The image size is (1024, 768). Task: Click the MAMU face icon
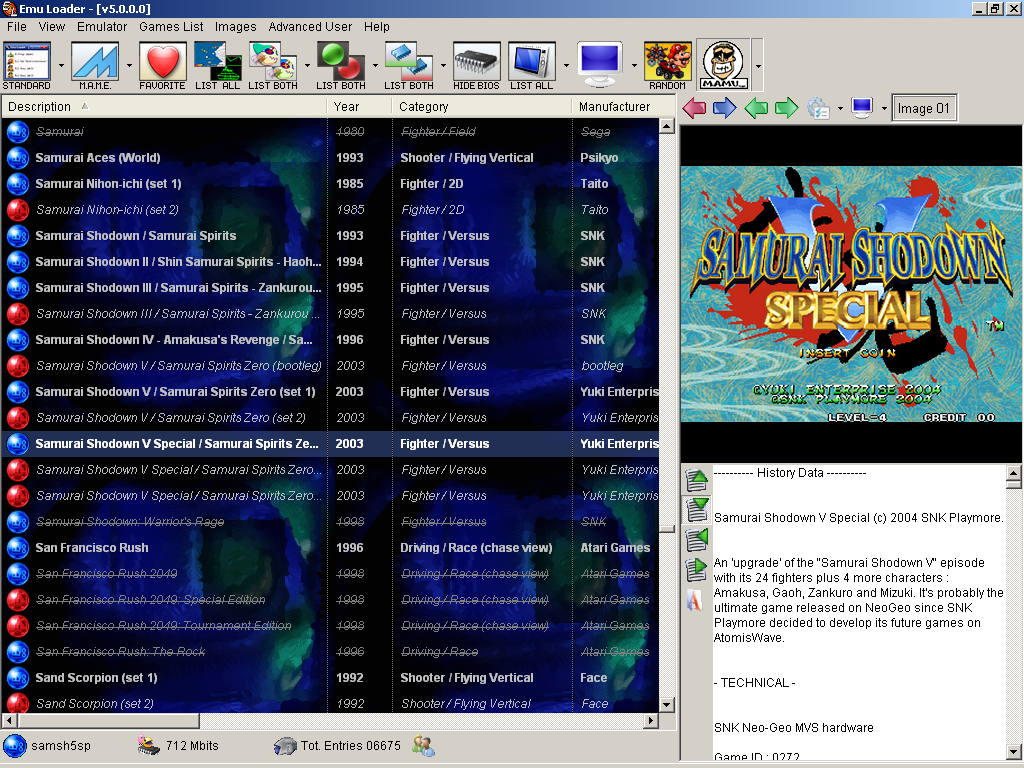click(x=723, y=65)
